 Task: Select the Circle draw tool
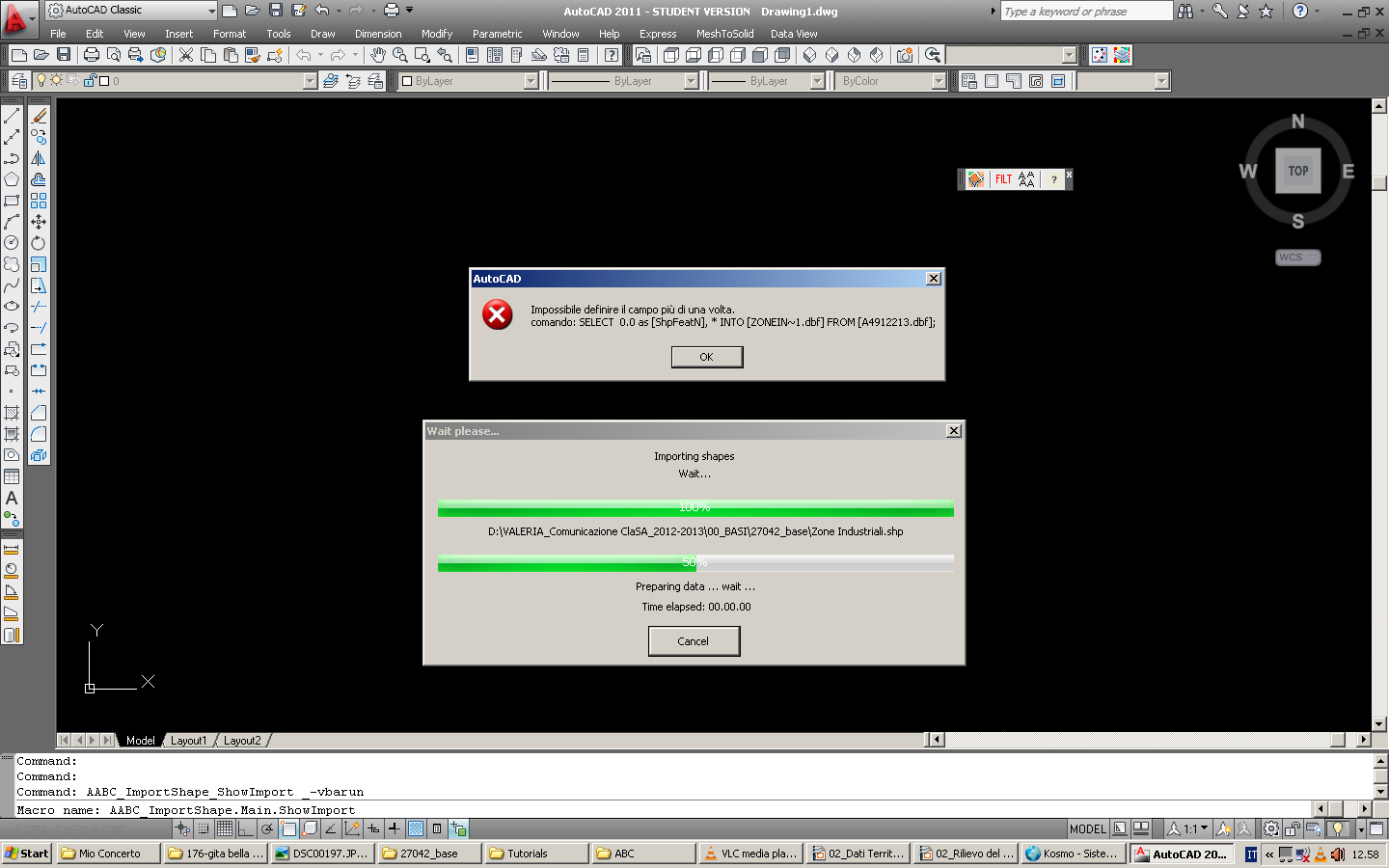[x=12, y=243]
